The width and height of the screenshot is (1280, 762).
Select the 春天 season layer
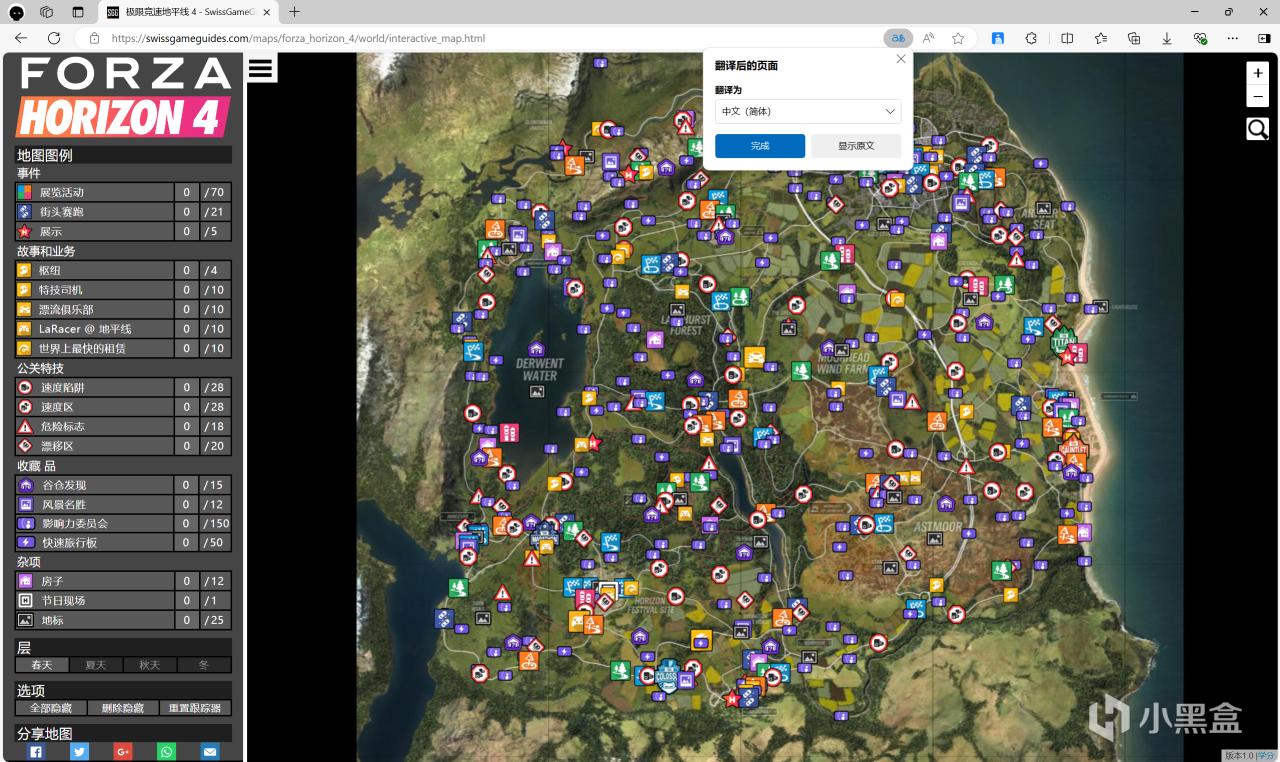tap(42, 665)
